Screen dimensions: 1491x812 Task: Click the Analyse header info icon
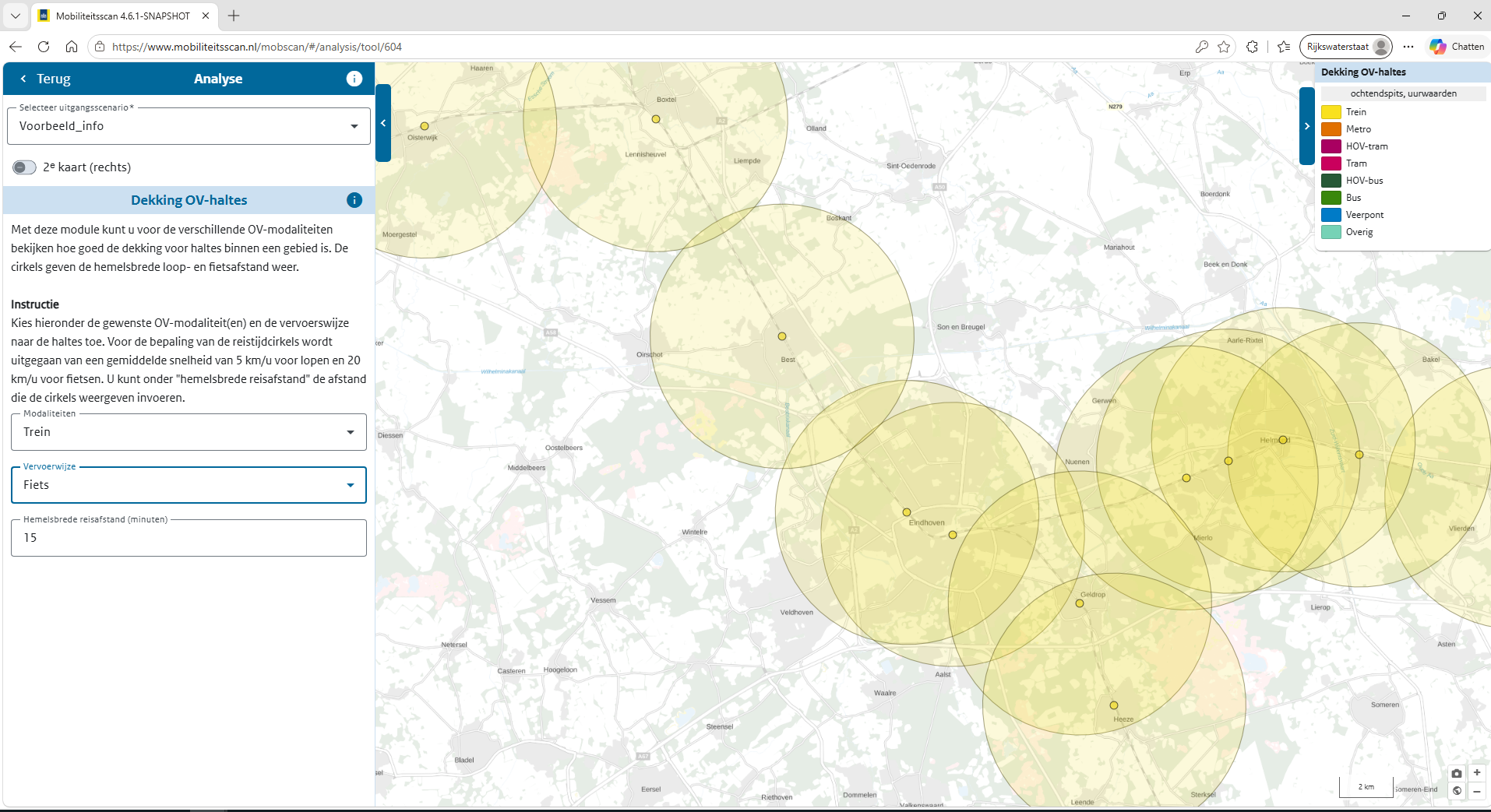(x=354, y=79)
